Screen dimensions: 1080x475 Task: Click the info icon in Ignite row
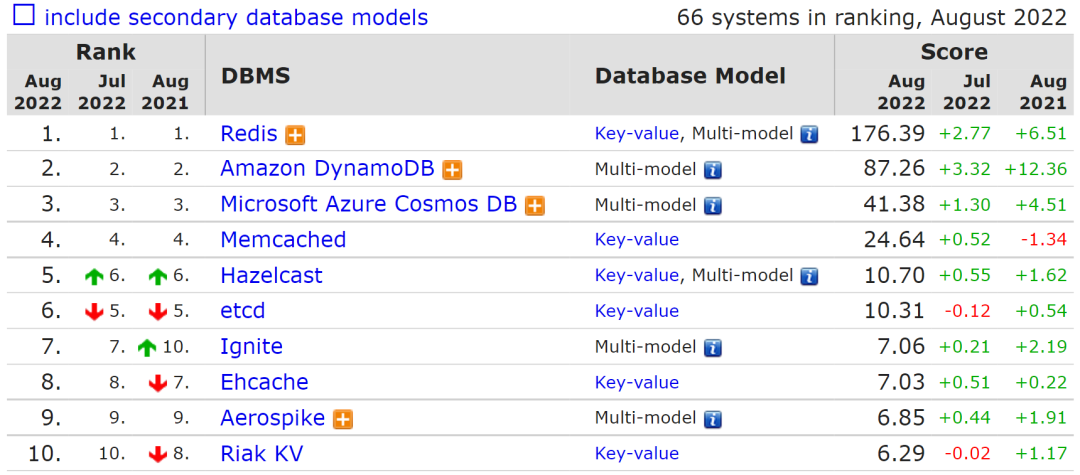712,348
